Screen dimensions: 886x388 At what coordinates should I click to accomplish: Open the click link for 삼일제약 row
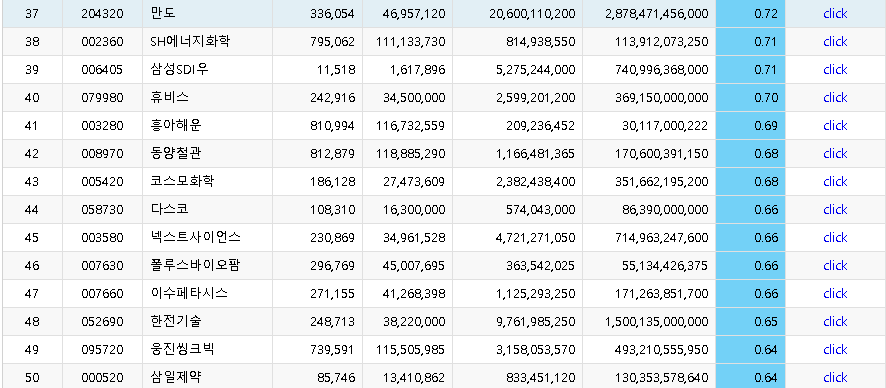835,378
